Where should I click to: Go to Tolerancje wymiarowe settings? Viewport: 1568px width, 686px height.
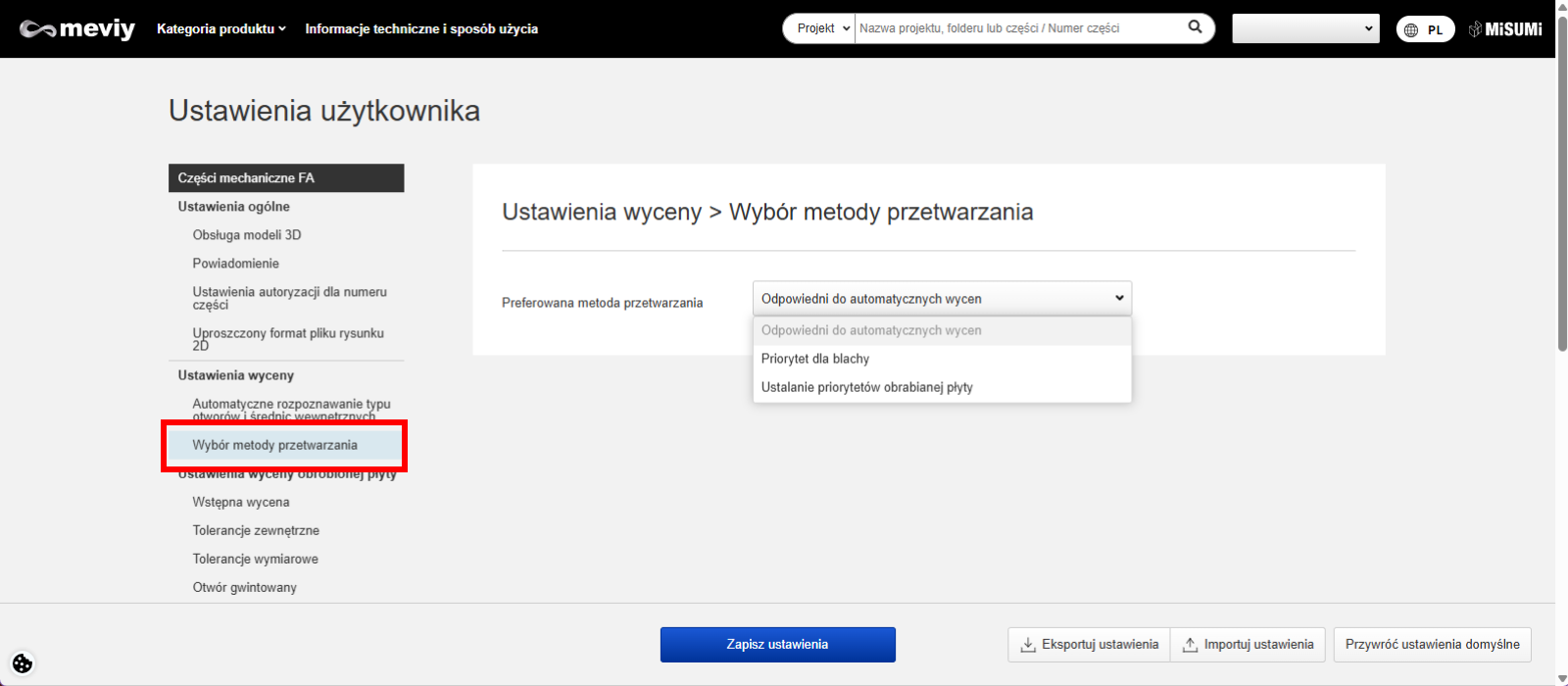coord(255,559)
